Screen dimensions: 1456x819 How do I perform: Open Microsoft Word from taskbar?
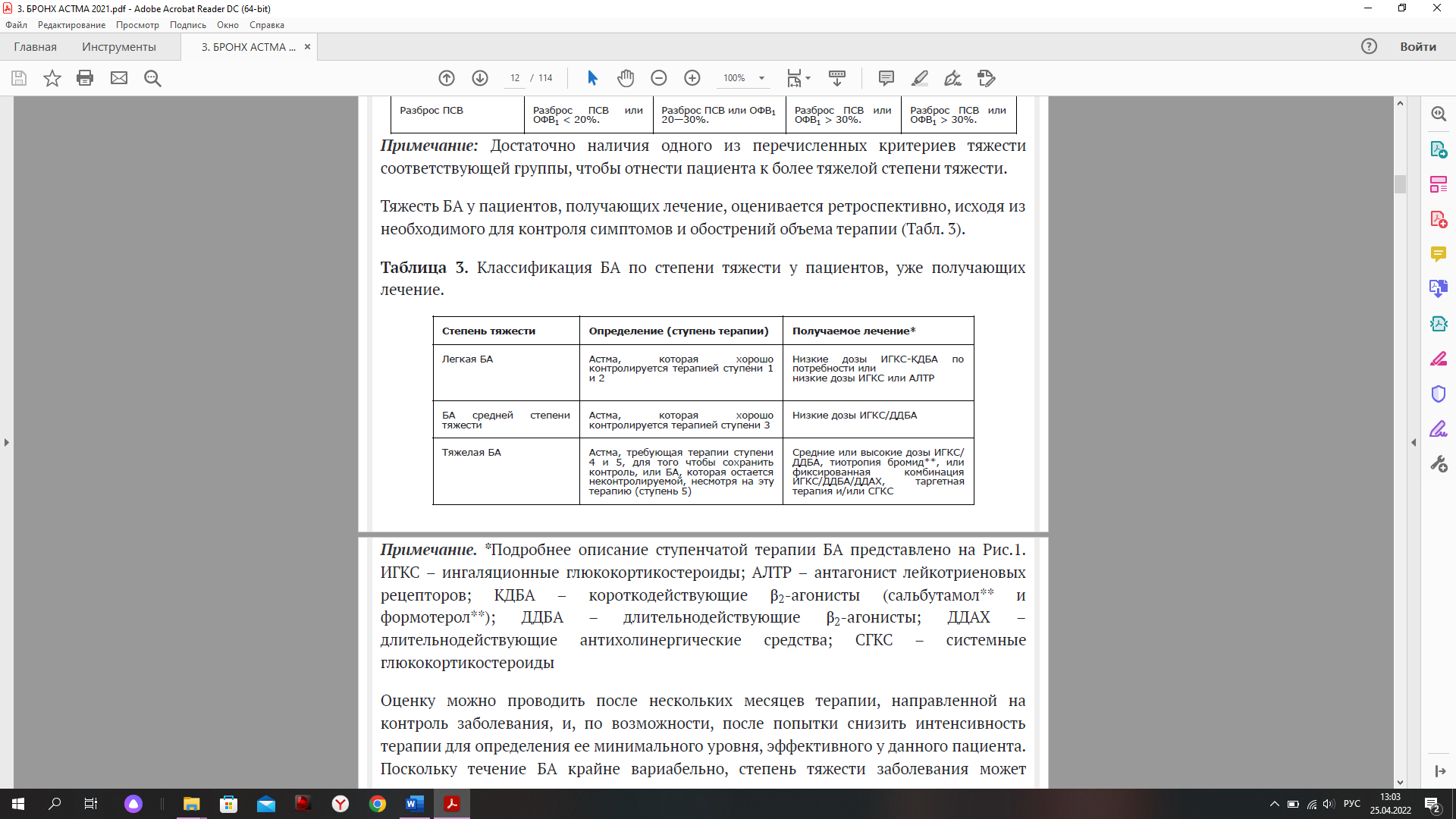pos(415,804)
